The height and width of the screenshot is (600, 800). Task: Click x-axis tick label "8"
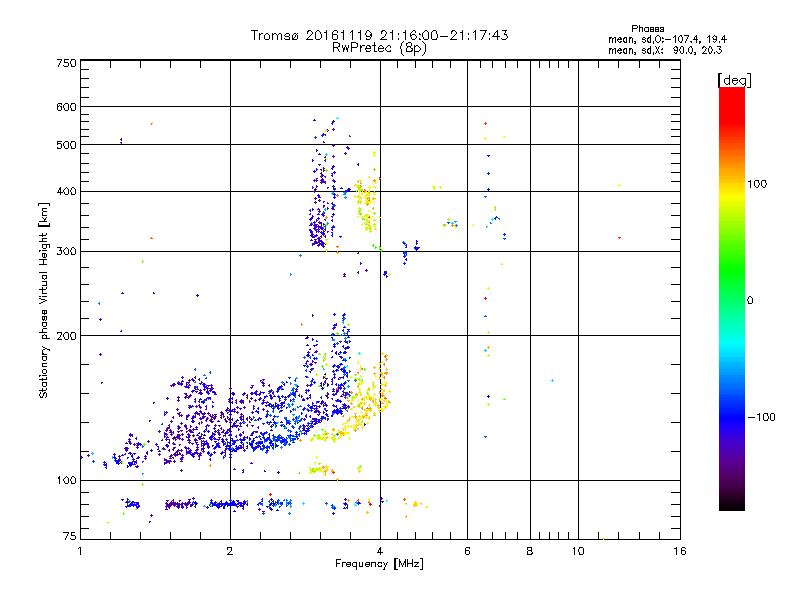tap(530, 551)
